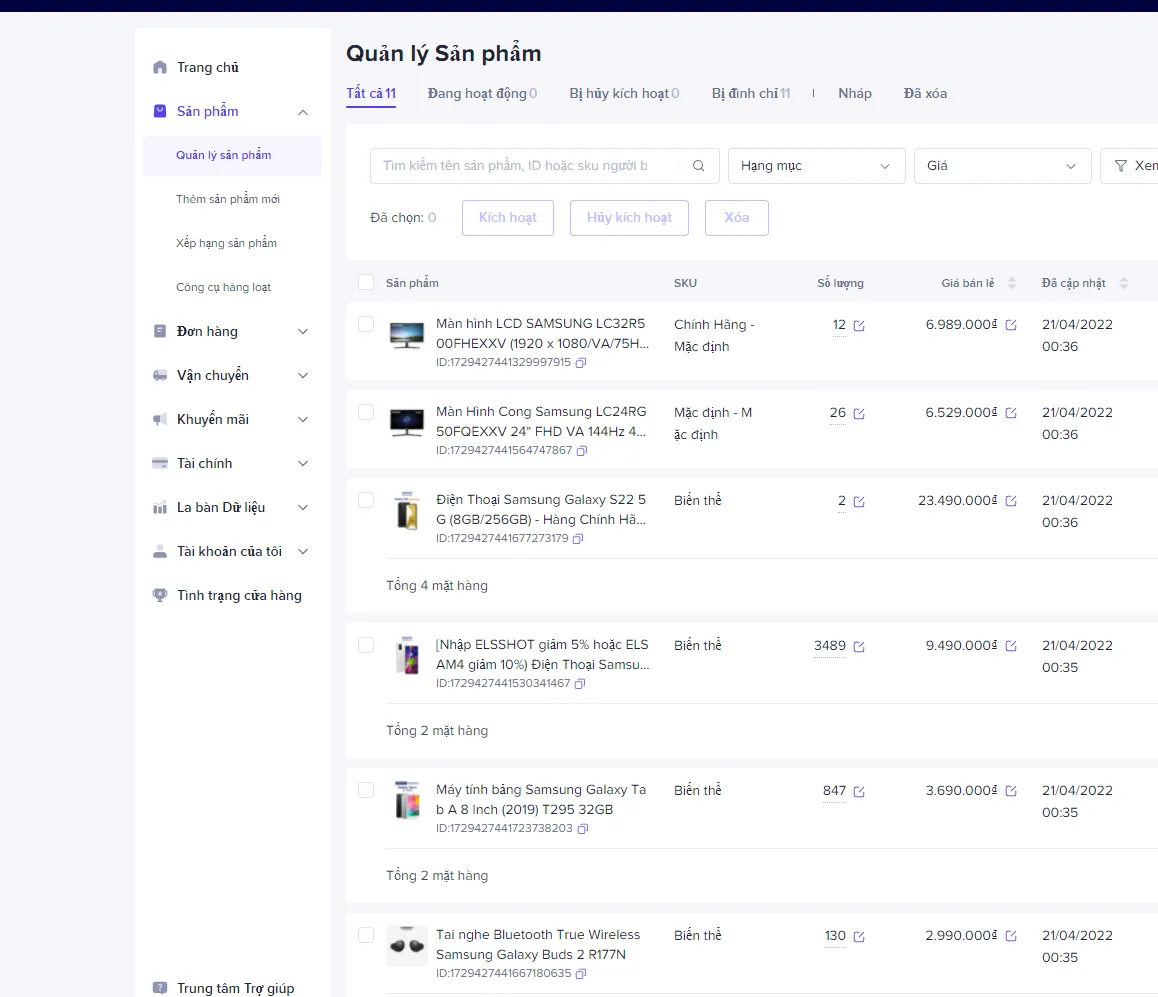Expand the Đơn hàng sidebar menu
Viewport: 1158px width, 997px height.
click(303, 332)
